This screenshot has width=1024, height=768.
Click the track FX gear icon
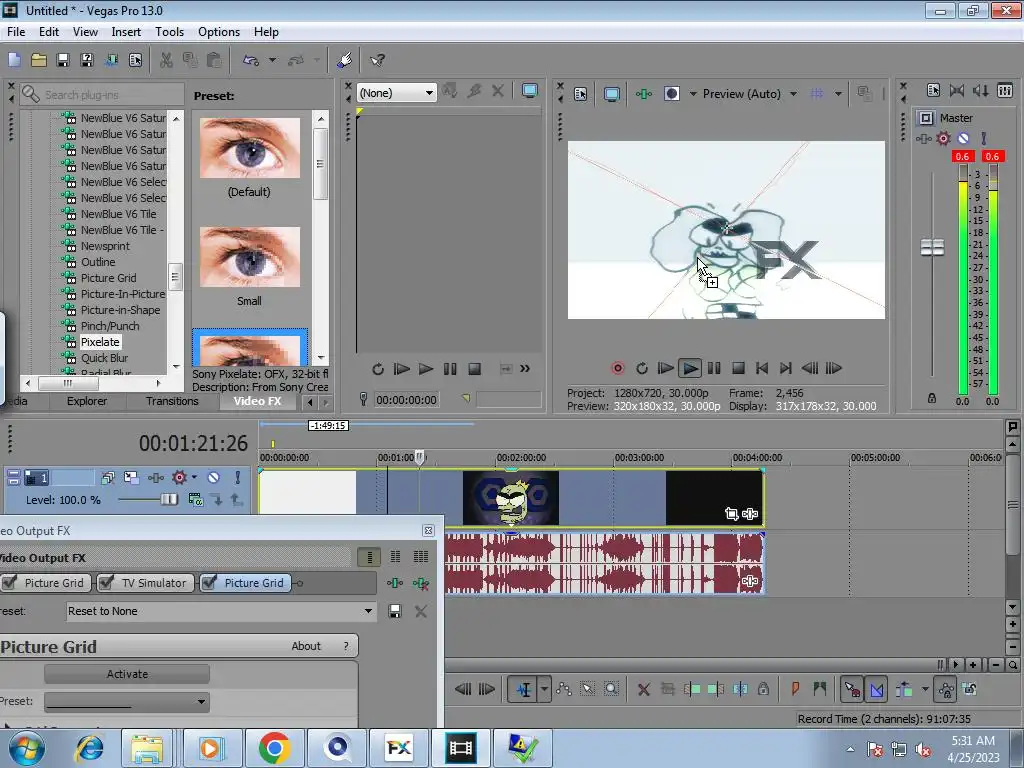point(179,477)
